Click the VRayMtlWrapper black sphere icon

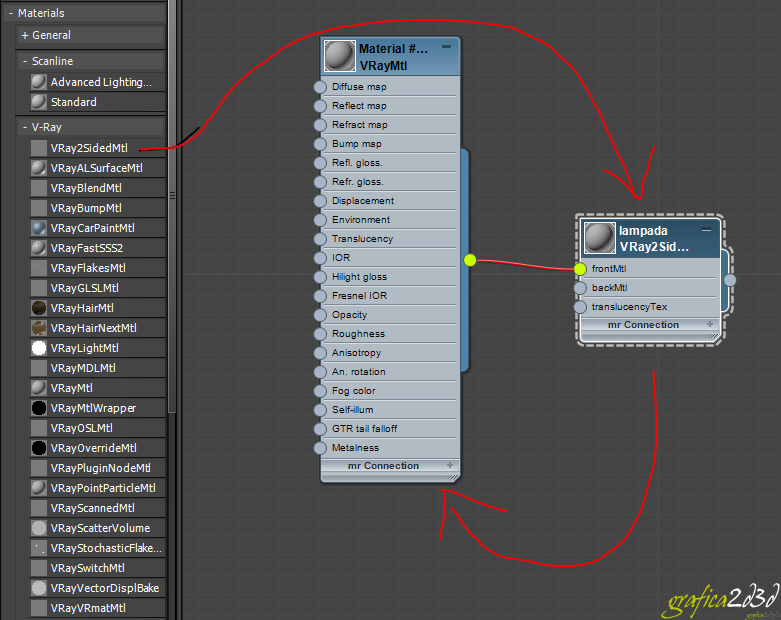(39, 408)
